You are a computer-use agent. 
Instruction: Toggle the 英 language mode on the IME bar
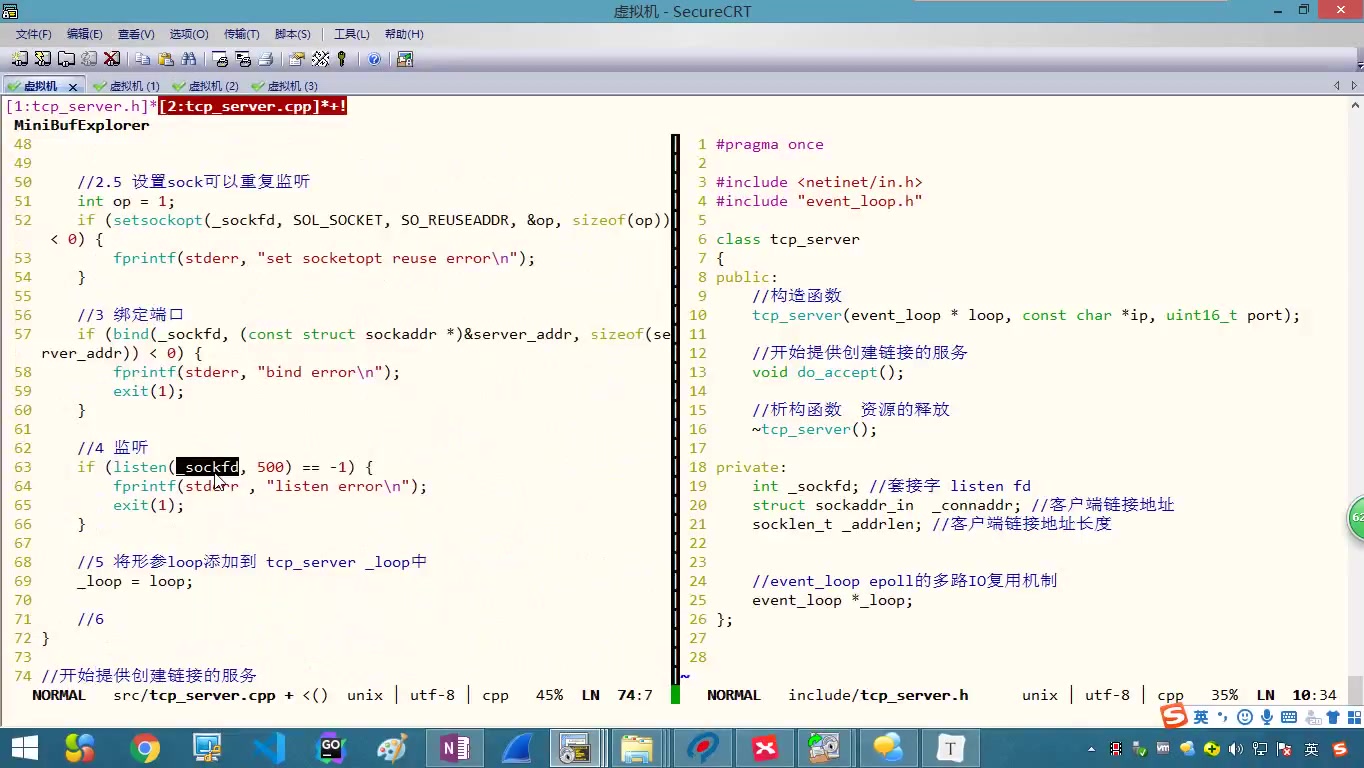pyautogui.click(x=1200, y=717)
